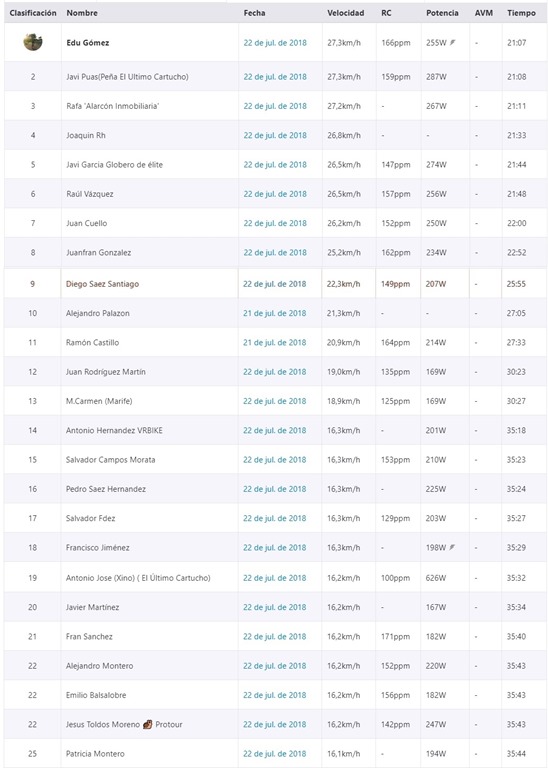This screenshot has width=548, height=768.
Task: Open Edu Gómez's activity date link
Action: (275, 43)
